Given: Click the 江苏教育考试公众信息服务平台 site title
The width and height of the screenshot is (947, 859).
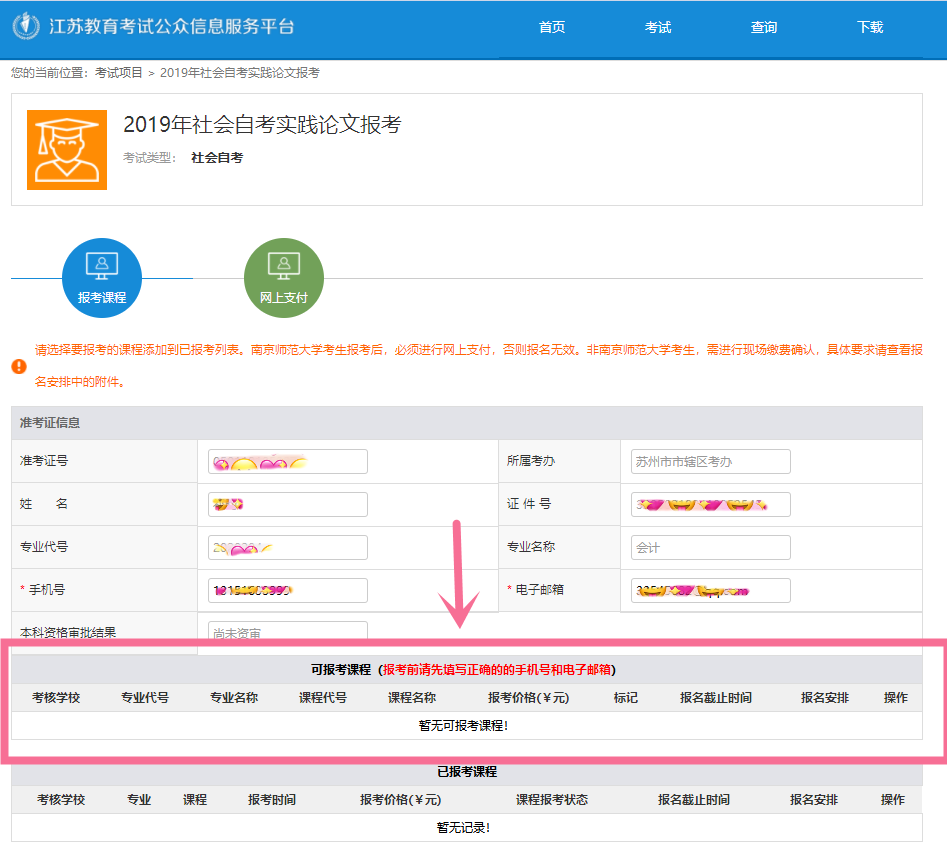Looking at the screenshot, I should click(172, 27).
